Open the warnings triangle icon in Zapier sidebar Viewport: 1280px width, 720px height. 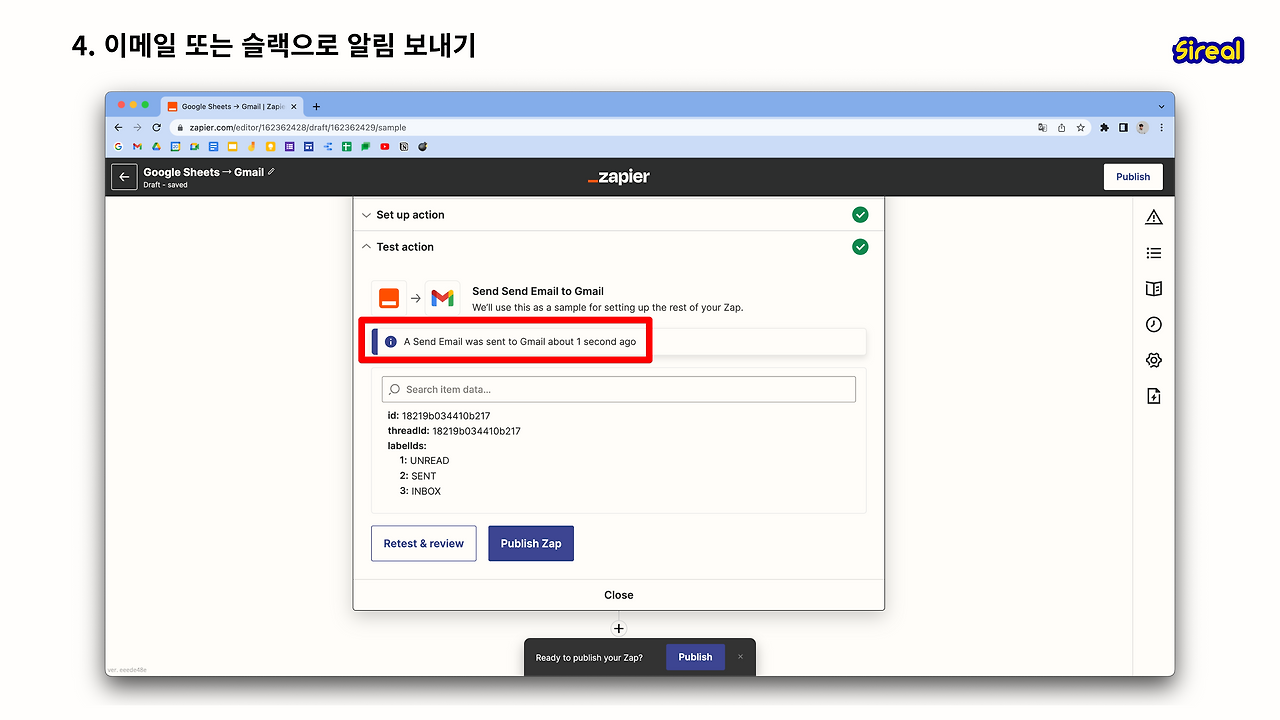(1154, 217)
